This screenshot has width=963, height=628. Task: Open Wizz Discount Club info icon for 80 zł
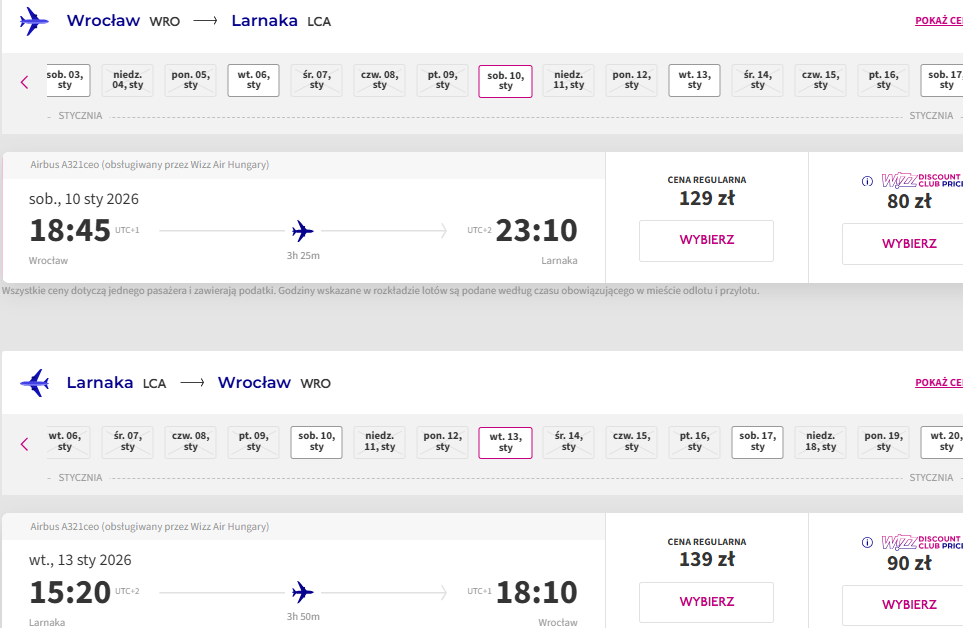click(x=867, y=181)
